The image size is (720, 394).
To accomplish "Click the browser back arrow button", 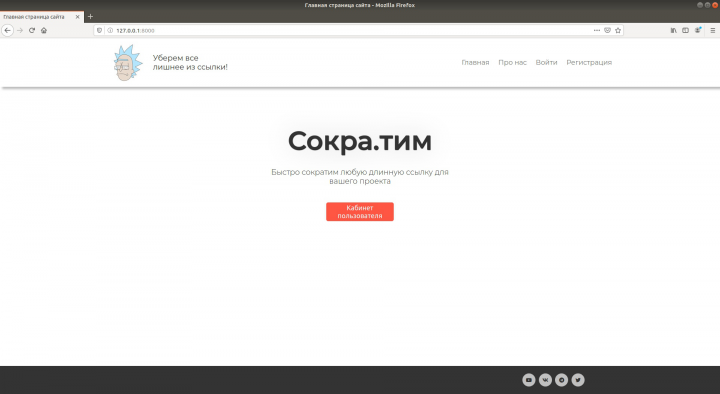I will click(x=7, y=30).
